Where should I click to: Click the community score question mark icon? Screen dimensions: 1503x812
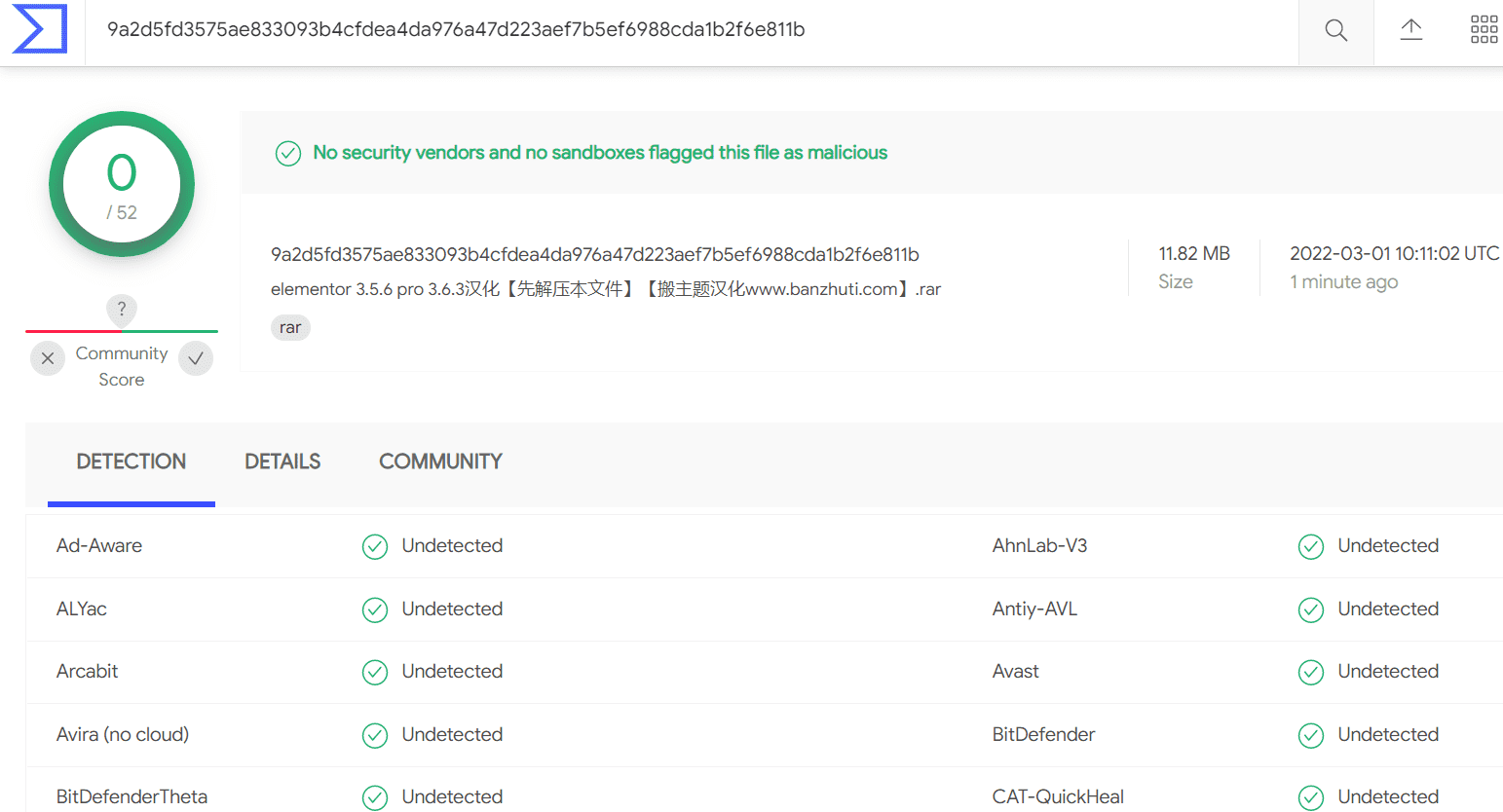click(x=121, y=310)
